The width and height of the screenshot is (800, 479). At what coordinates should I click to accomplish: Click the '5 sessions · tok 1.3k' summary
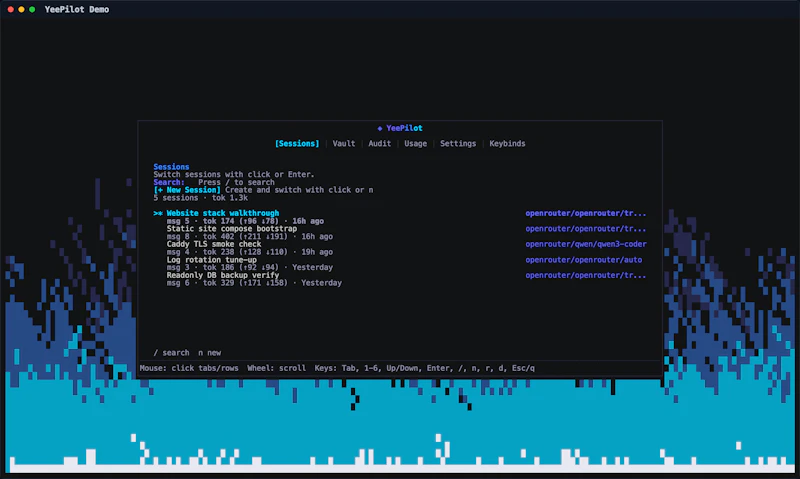[x=201, y=197]
